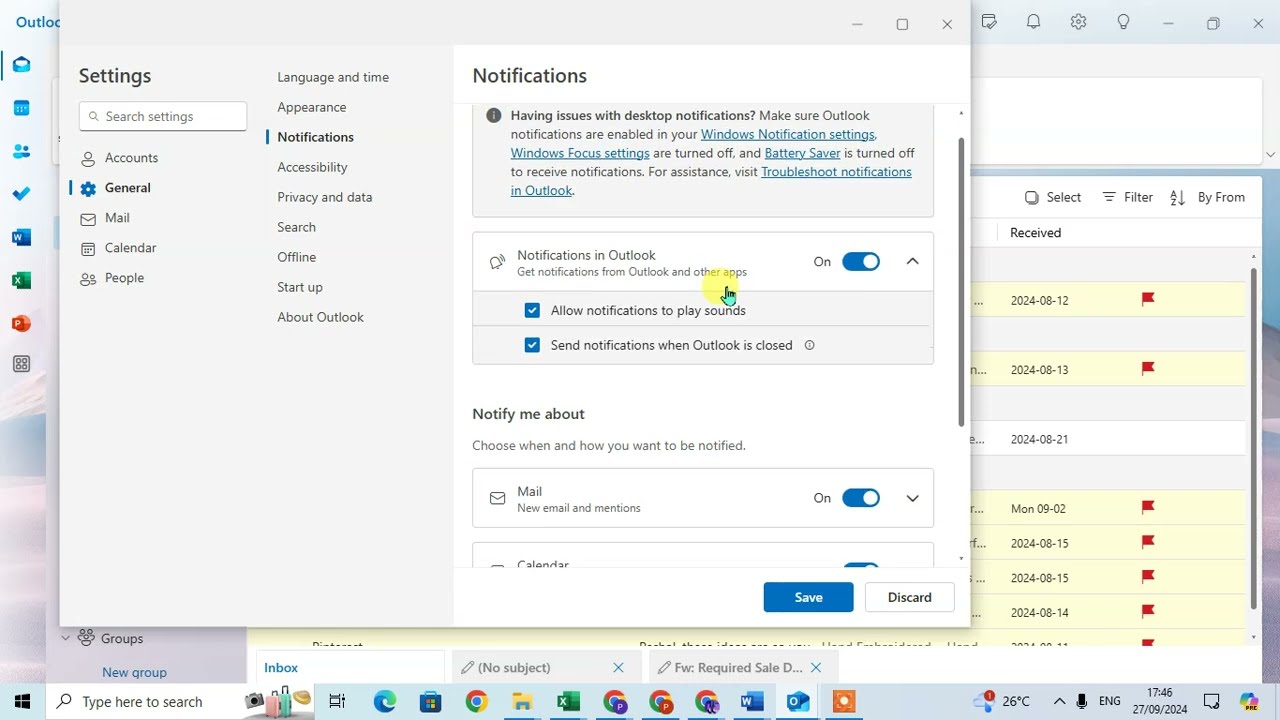
Task: Click the Search settings field
Action: click(163, 116)
